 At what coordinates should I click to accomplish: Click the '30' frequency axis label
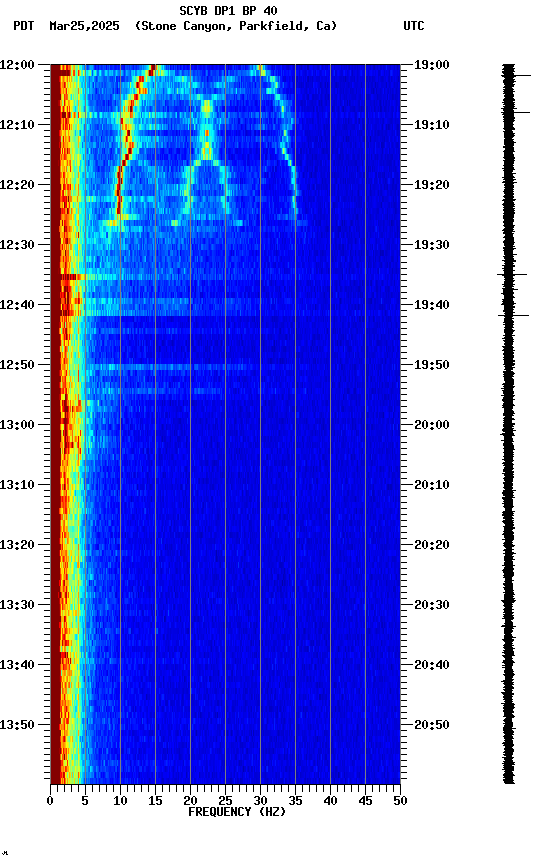click(261, 801)
